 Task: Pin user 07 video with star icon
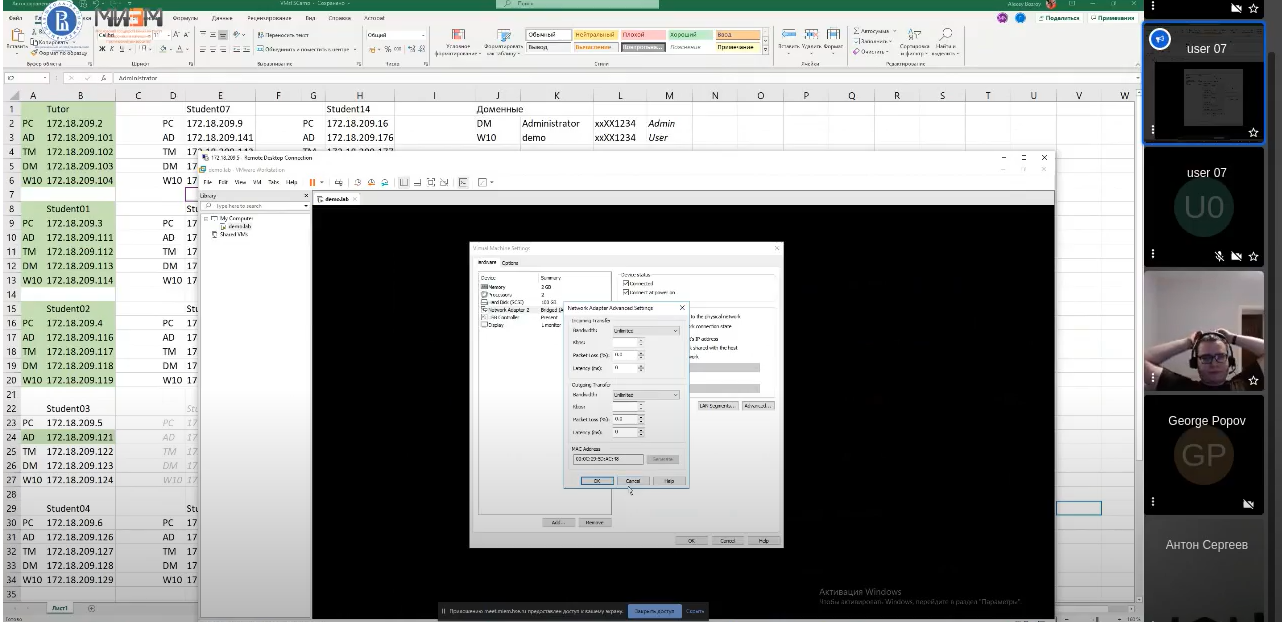[1253, 132]
